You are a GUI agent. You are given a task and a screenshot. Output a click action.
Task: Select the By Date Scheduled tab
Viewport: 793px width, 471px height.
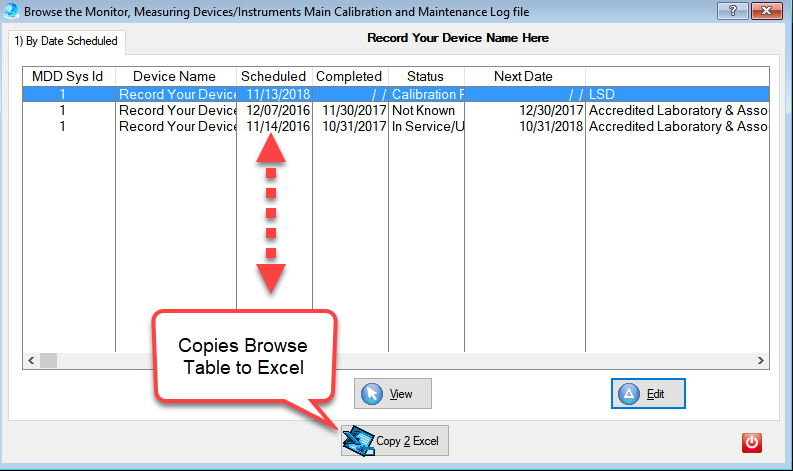[66, 41]
